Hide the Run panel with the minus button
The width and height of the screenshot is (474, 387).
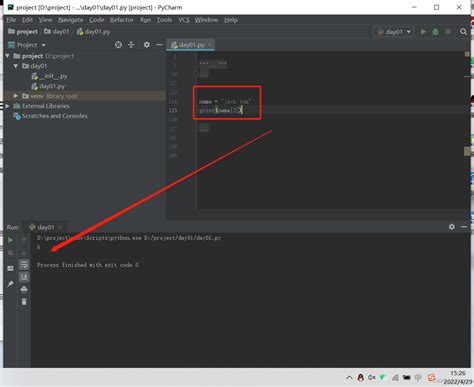pyautogui.click(x=464, y=227)
